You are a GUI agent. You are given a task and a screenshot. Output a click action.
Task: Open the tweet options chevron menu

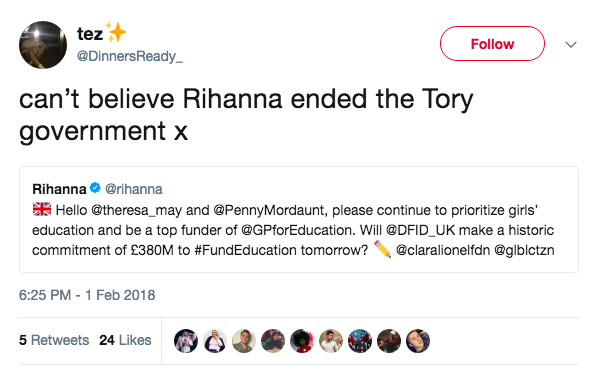point(571,44)
